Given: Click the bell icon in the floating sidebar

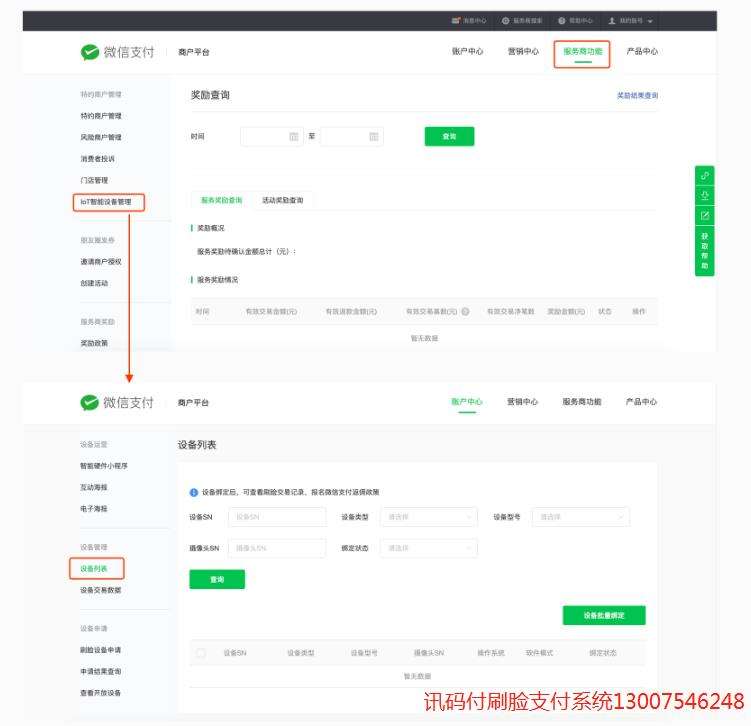Looking at the screenshot, I should 705,195.
